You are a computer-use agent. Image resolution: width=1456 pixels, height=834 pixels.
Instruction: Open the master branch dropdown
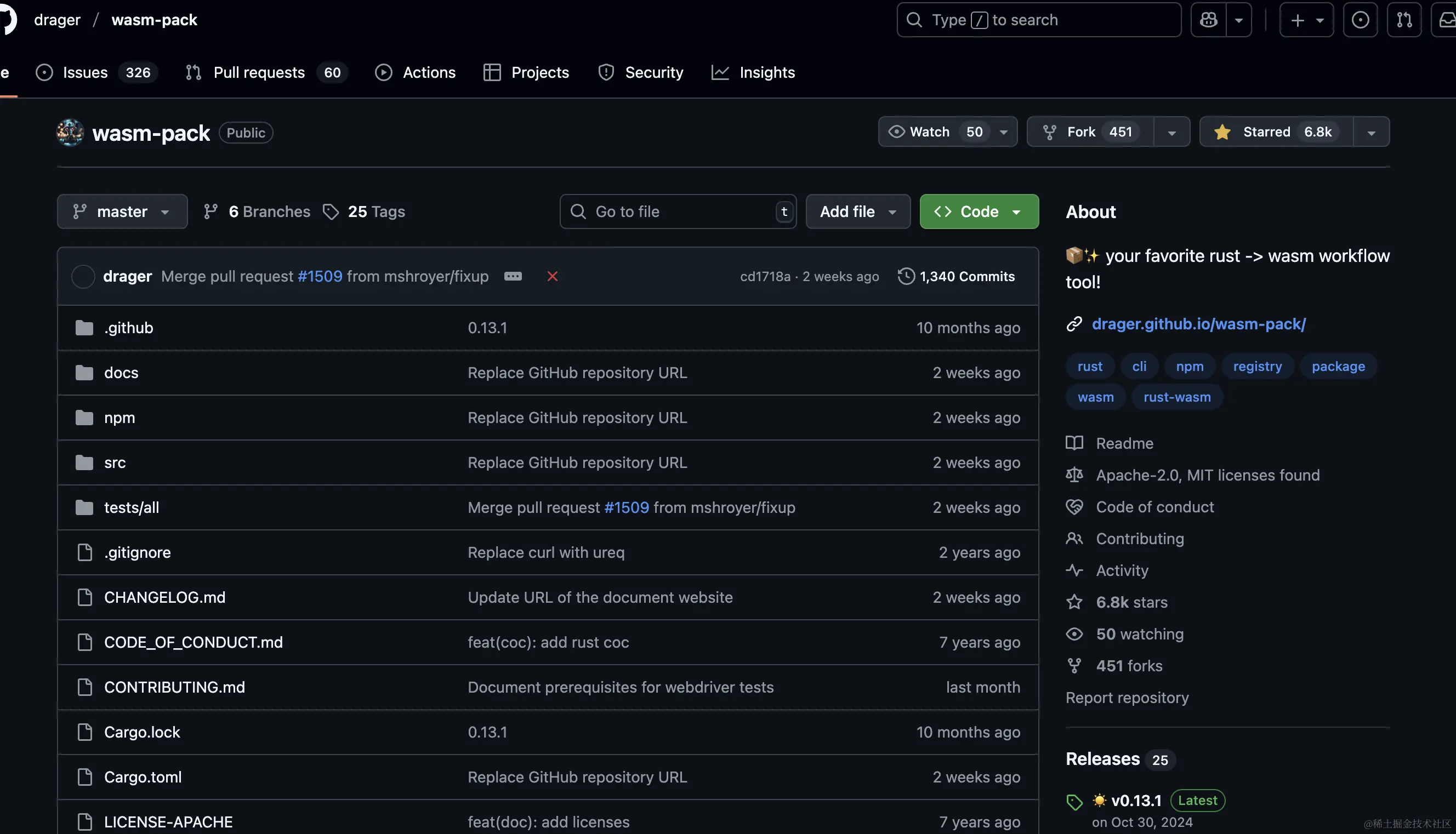122,212
